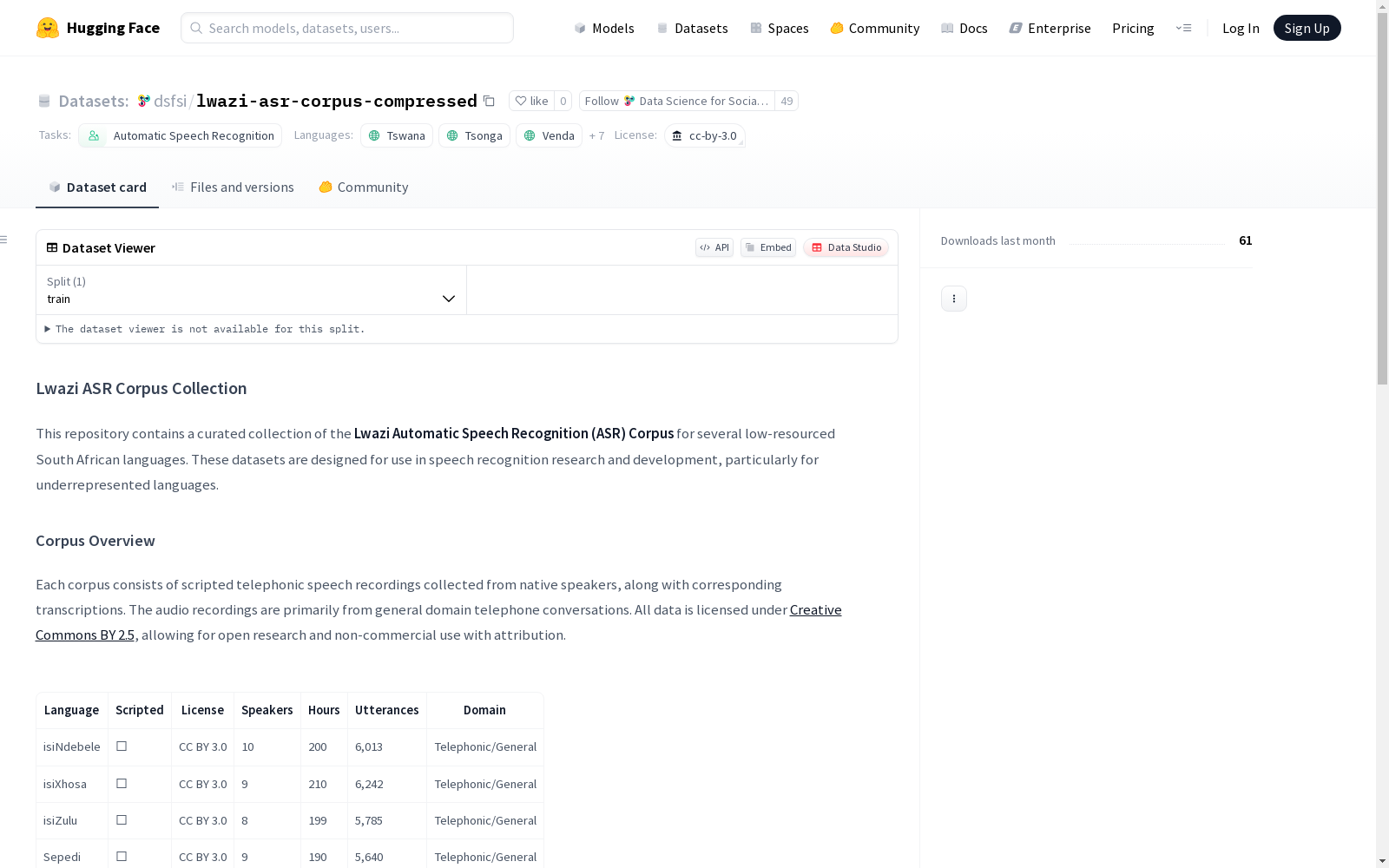Screen dimensions: 1389x868
Task: Click the isiXhosa language cell
Action: pos(72,784)
